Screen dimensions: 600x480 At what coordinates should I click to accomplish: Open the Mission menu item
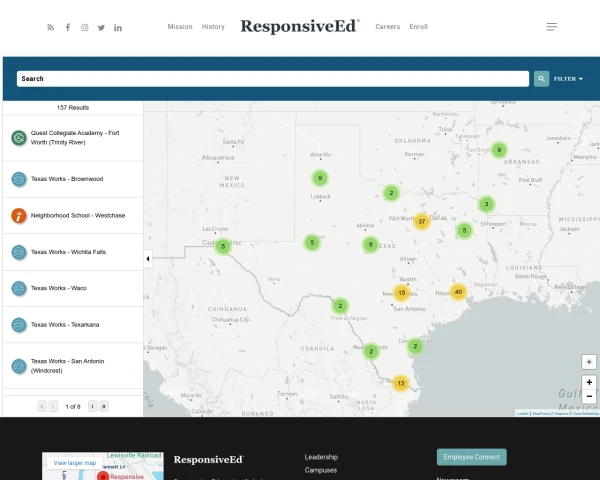click(180, 27)
